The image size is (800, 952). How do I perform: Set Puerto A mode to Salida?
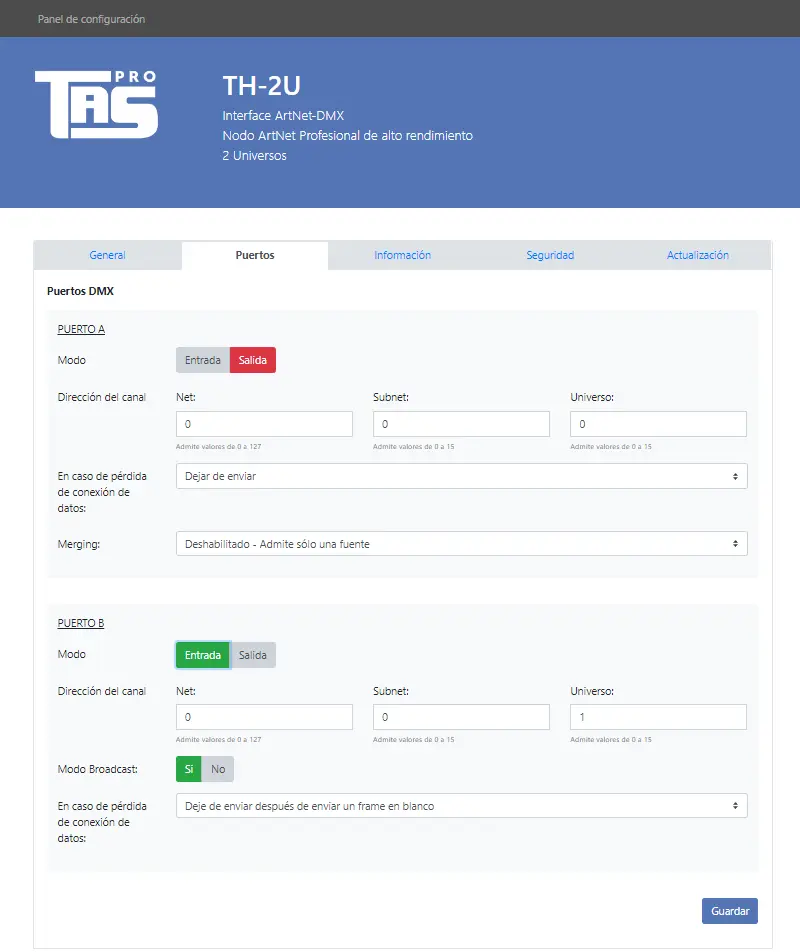pyautogui.click(x=252, y=360)
